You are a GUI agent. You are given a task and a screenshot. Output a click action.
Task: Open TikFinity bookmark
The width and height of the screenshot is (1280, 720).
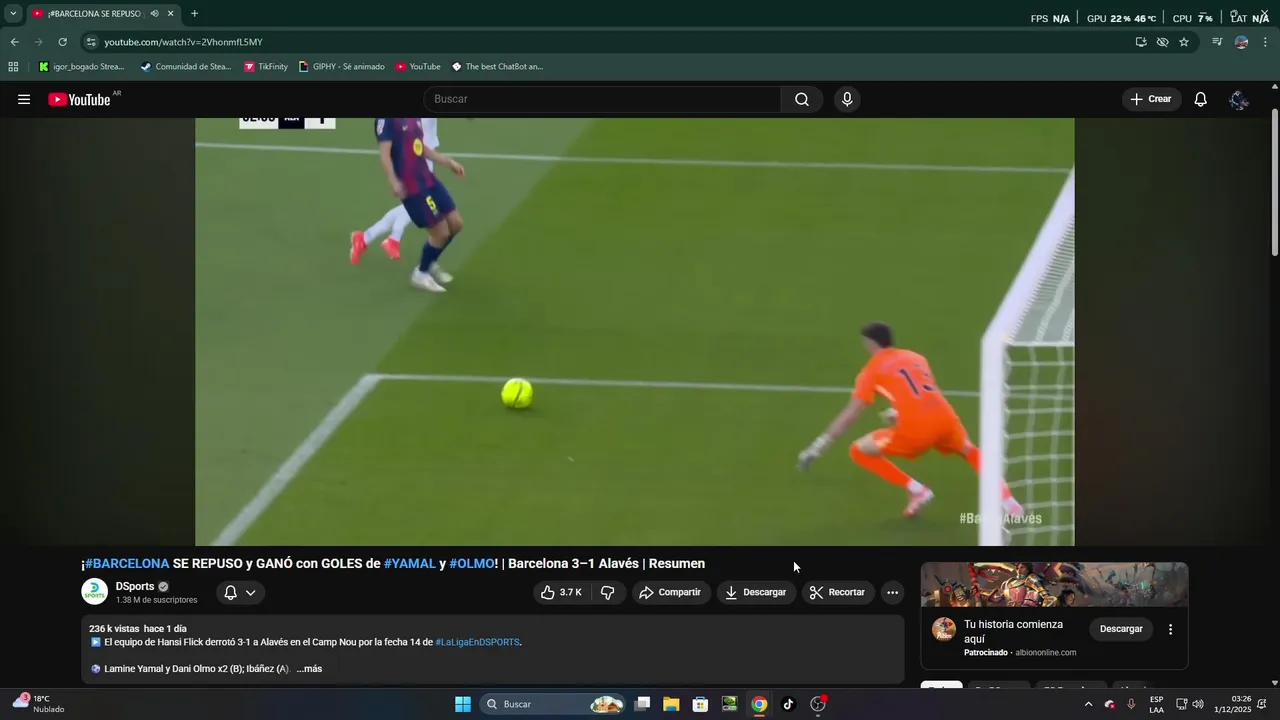[266, 67]
